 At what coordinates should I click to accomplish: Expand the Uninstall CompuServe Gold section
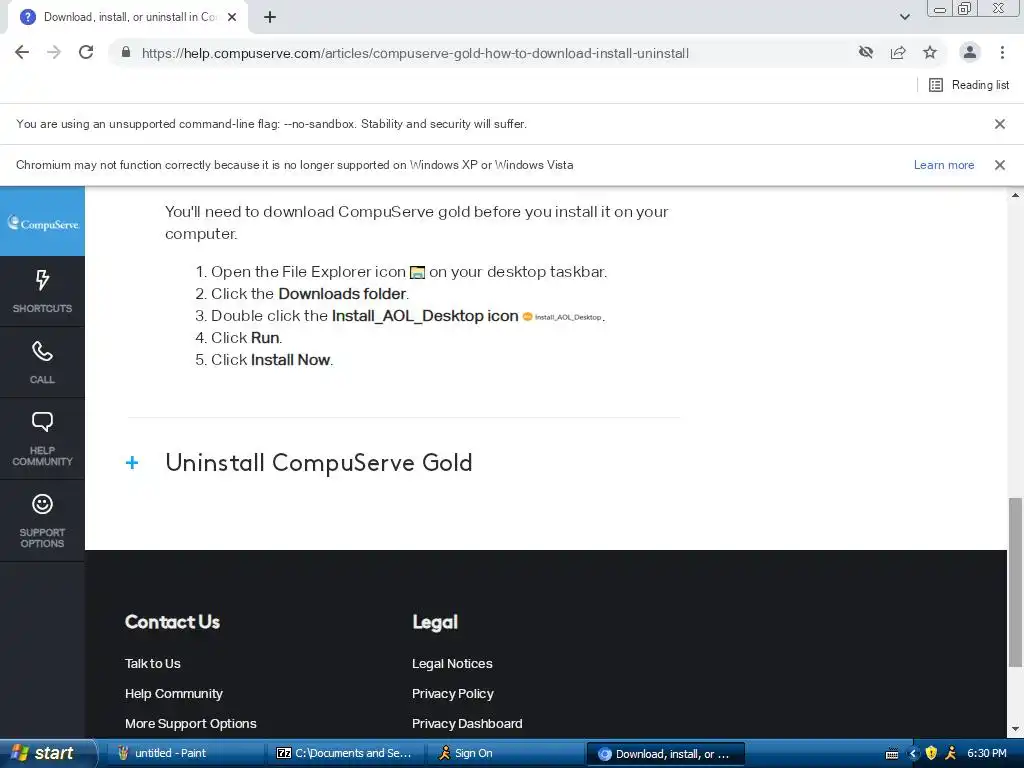(132, 463)
